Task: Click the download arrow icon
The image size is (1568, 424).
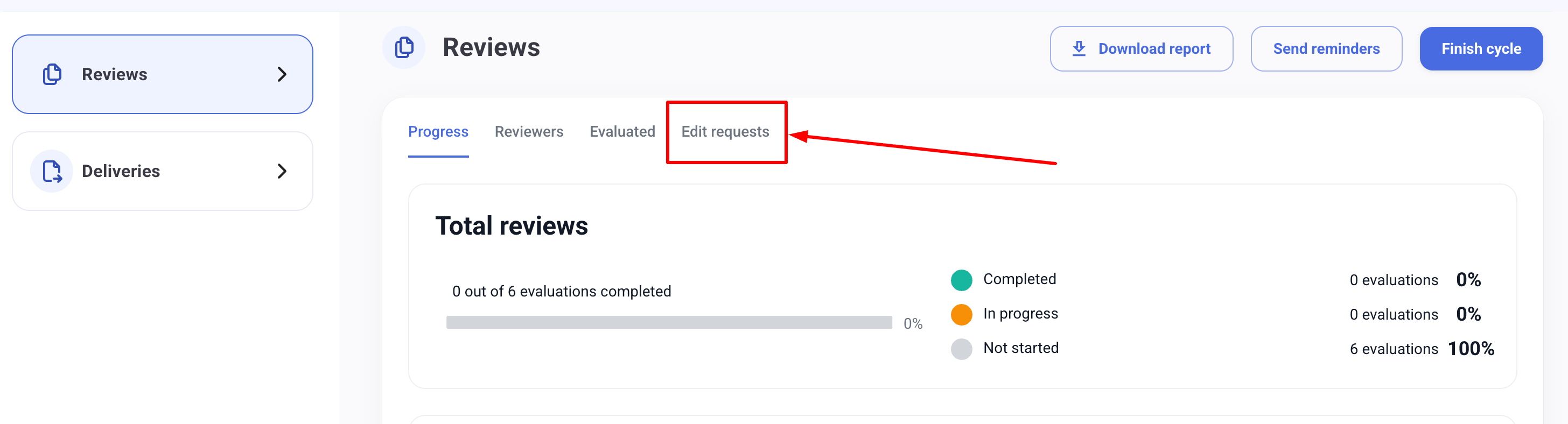Action: point(1079,48)
